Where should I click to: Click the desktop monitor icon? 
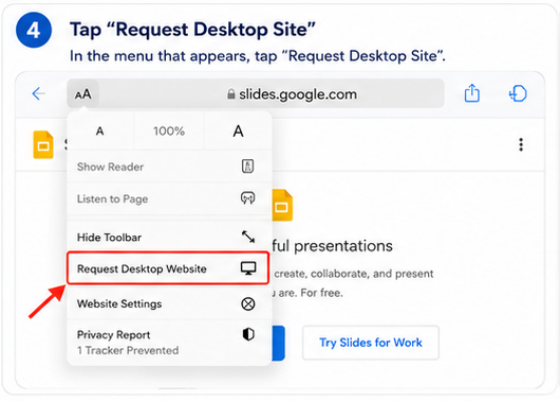coord(248,268)
